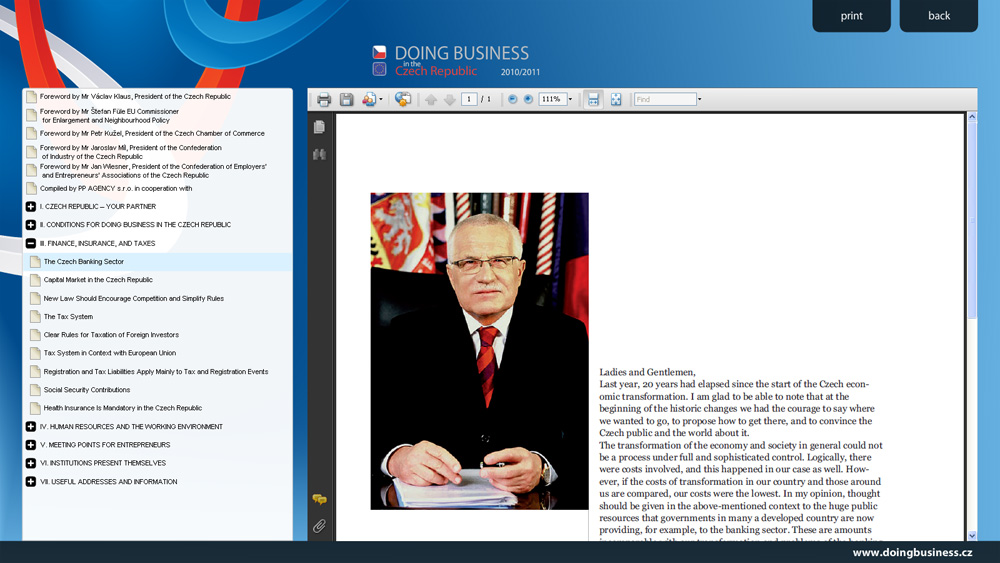This screenshot has height=563, width=1000.
Task: Click the I. CZECH REPUBLIC – YOUR PARTNER label
Action: 98,207
